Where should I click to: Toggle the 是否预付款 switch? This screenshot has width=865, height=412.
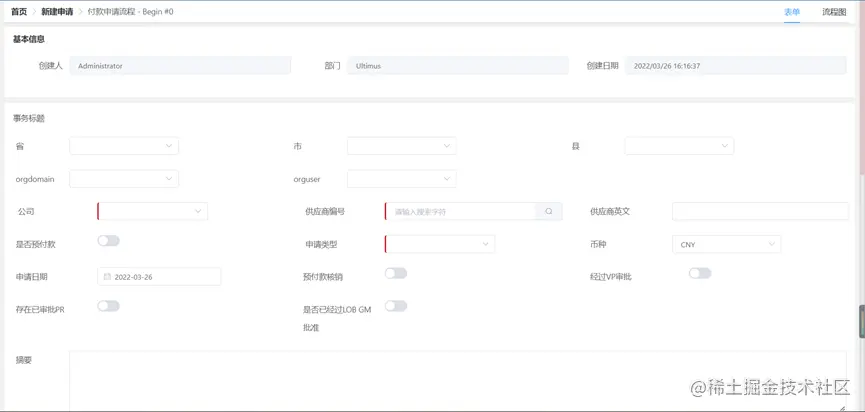tap(109, 240)
